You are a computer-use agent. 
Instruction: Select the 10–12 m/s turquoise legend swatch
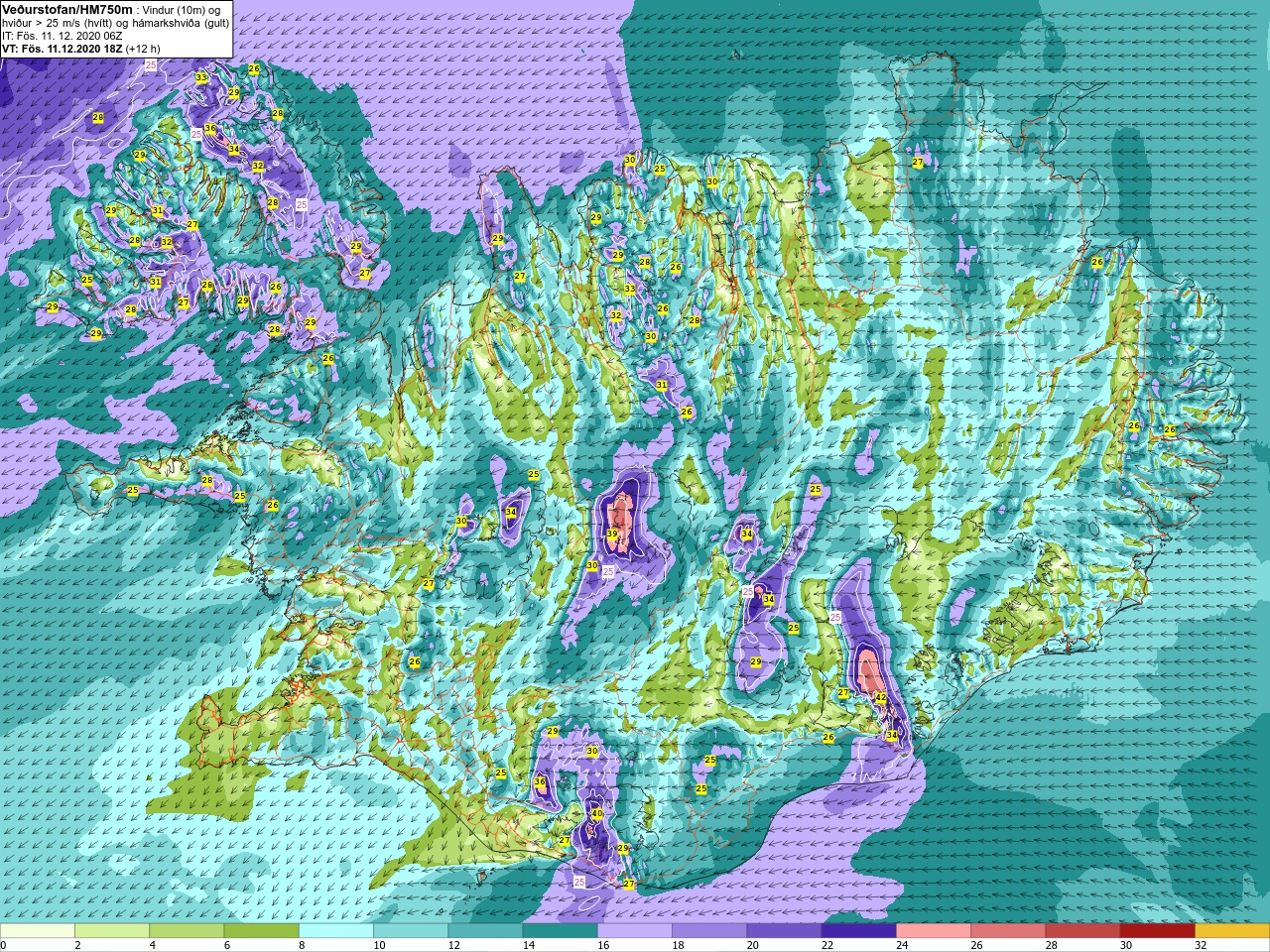(411, 931)
